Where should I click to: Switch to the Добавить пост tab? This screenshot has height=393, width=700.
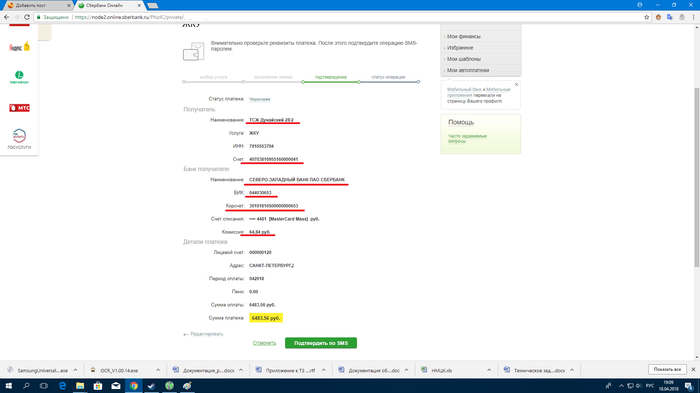point(38,5)
